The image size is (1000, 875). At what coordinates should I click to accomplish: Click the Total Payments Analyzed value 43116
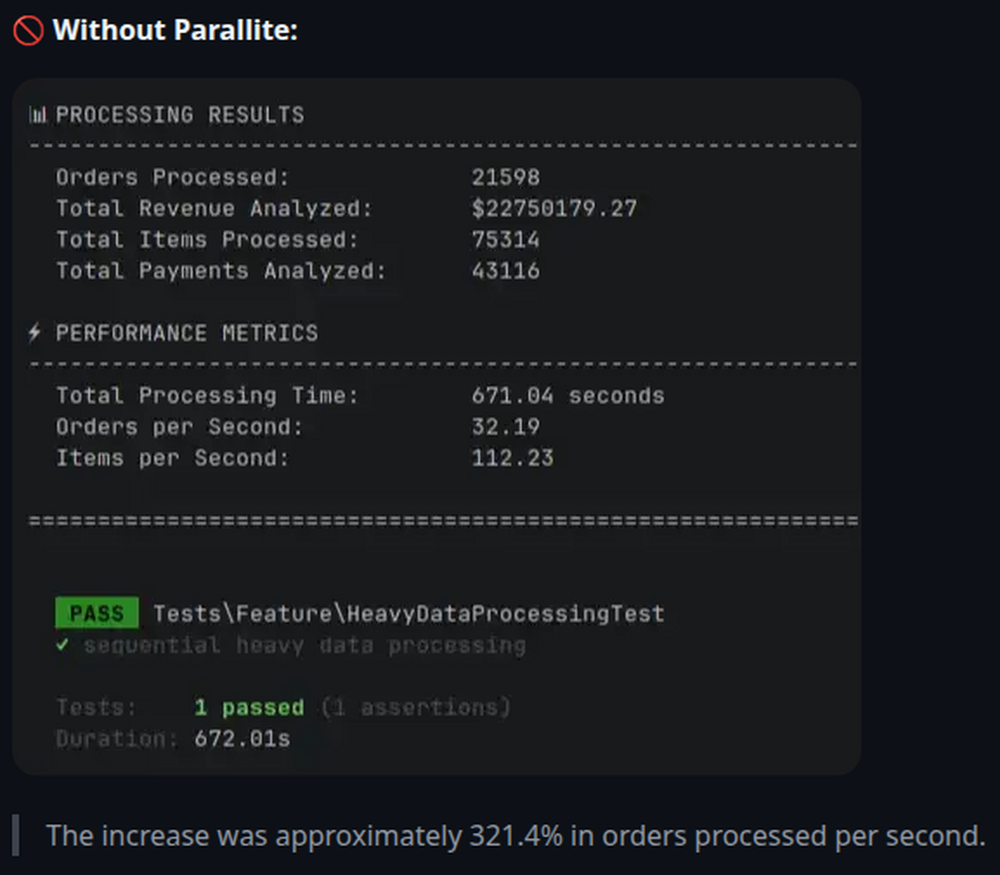tap(505, 271)
